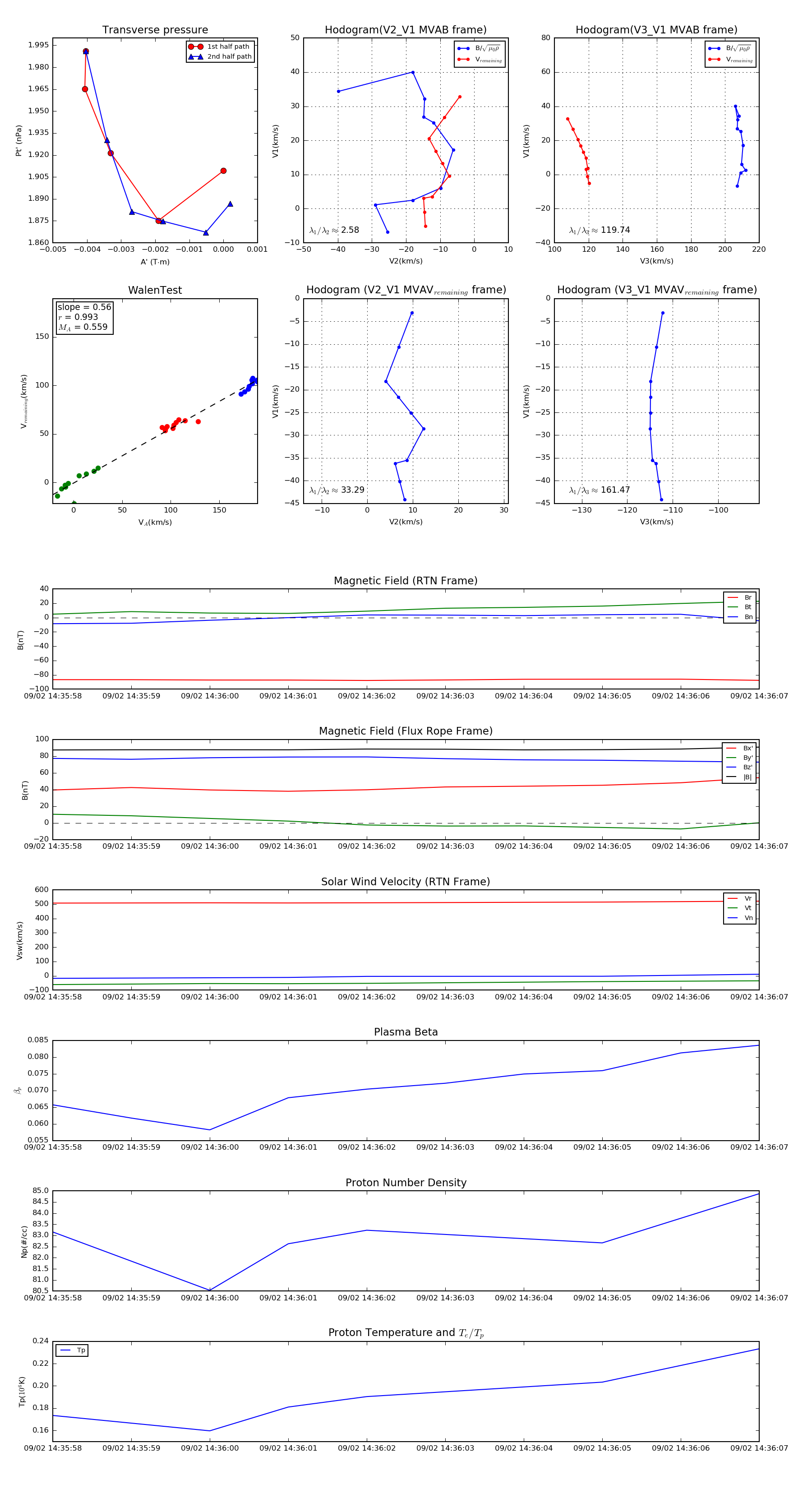
Task: Click the 'Br' legend label
Action: [748, 598]
